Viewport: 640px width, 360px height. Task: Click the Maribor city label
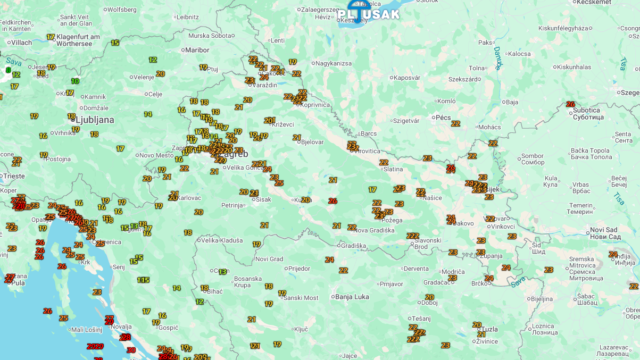197,50
